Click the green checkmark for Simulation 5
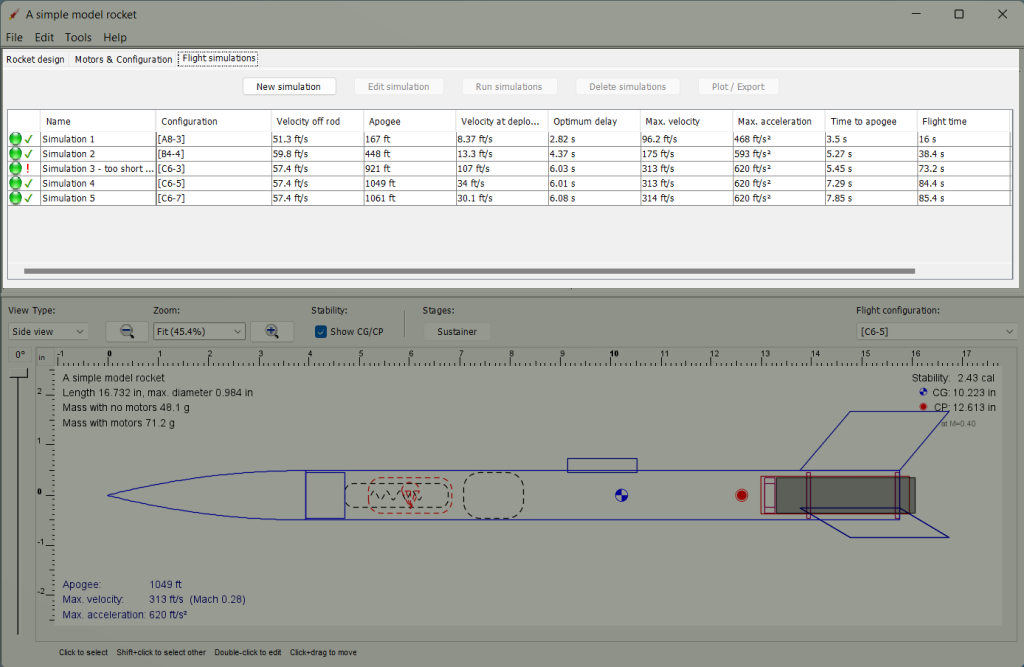The width and height of the screenshot is (1024, 667). click(x=29, y=198)
